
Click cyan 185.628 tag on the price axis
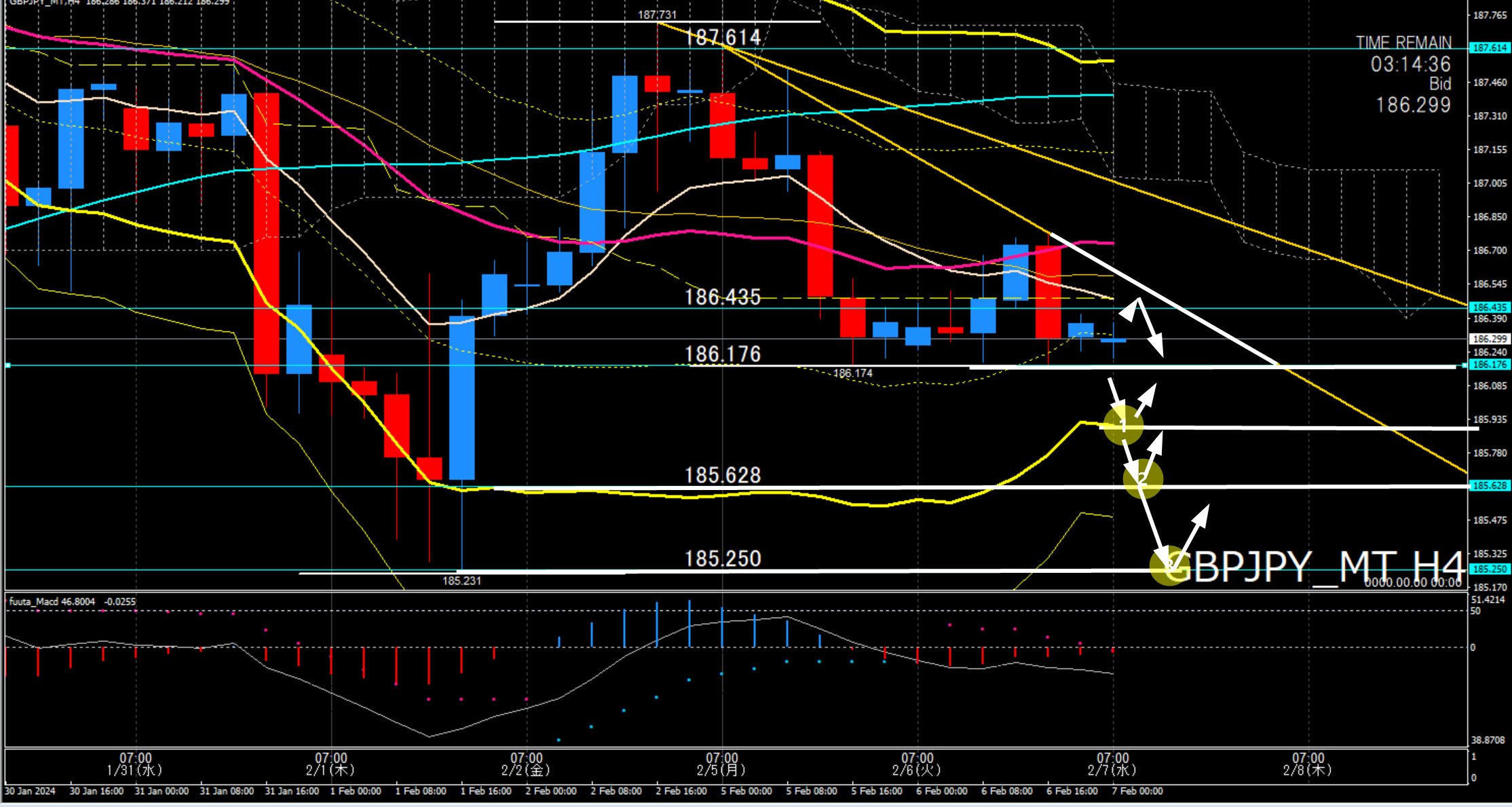(x=1489, y=486)
